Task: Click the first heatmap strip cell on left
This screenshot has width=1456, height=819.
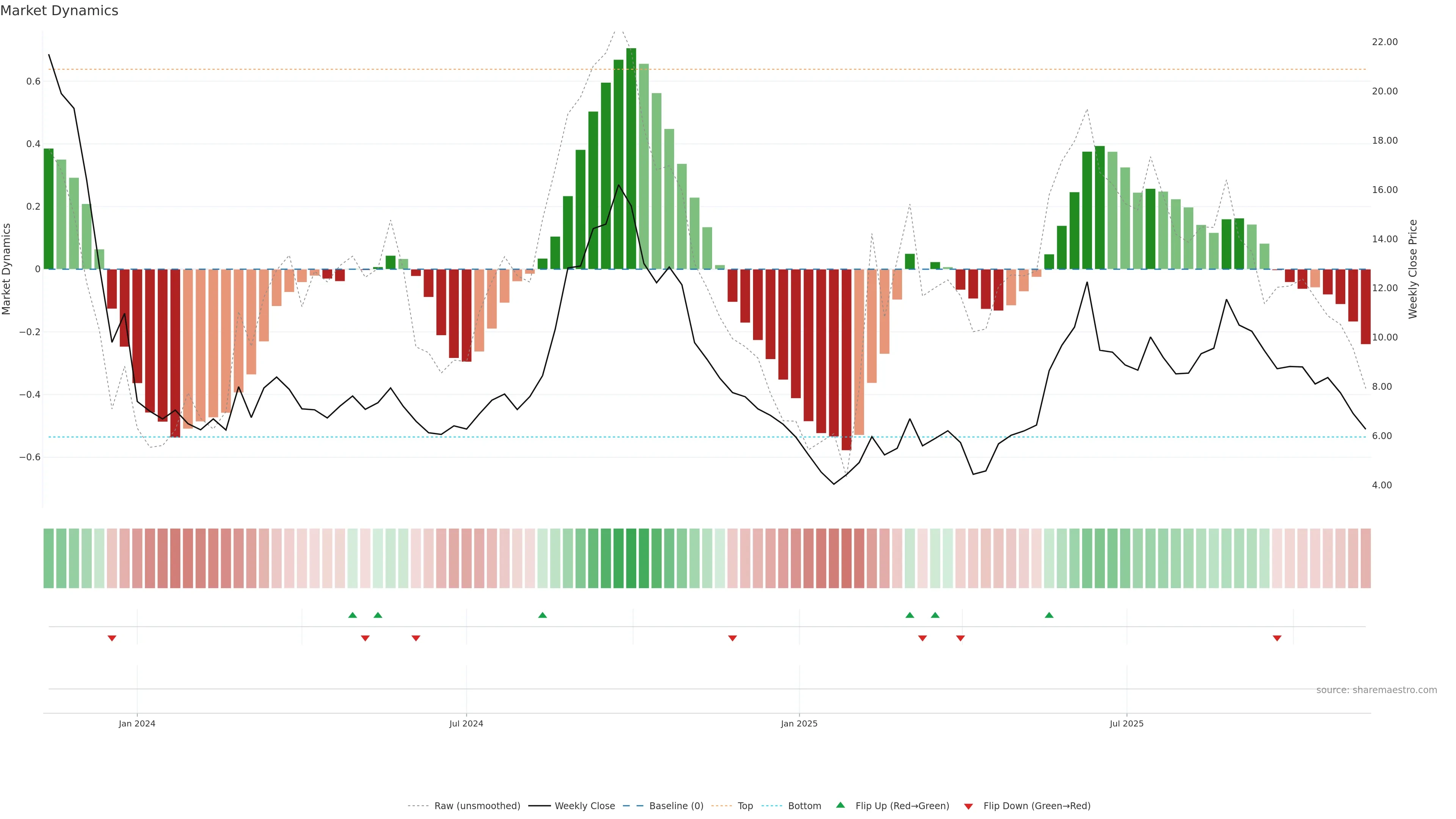Action: click(49, 559)
